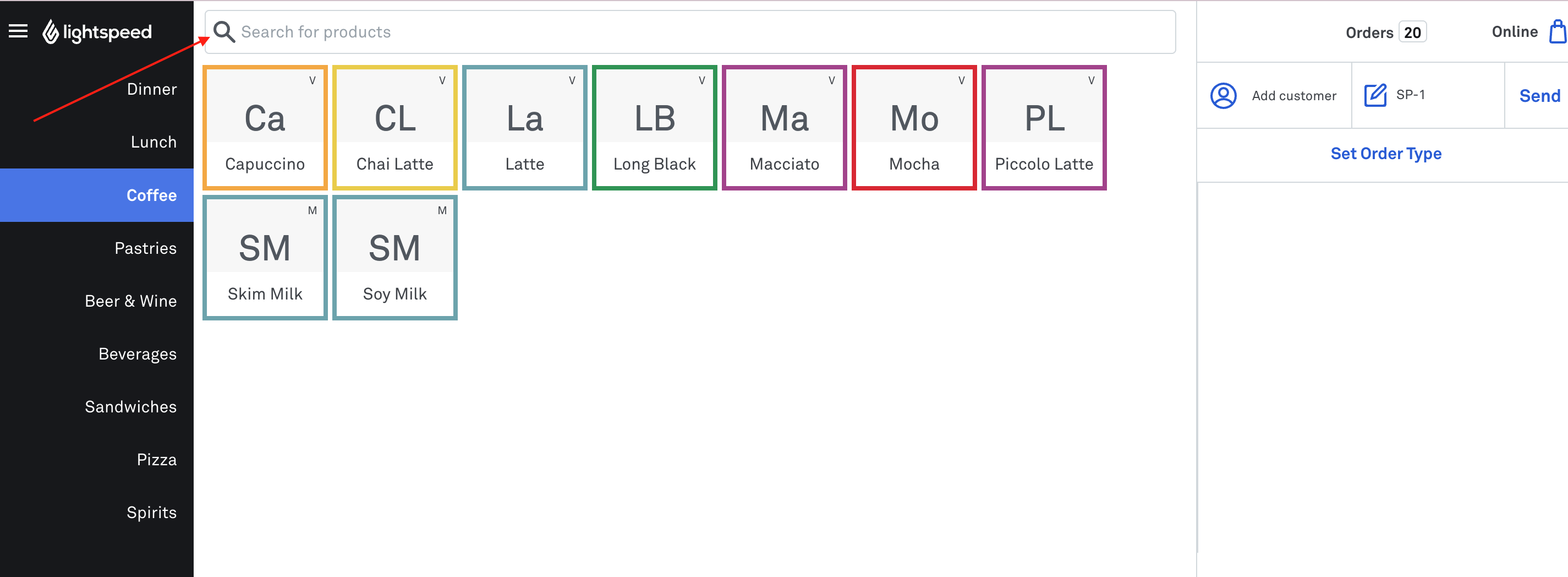Click the Add customer person icon

click(x=1223, y=96)
